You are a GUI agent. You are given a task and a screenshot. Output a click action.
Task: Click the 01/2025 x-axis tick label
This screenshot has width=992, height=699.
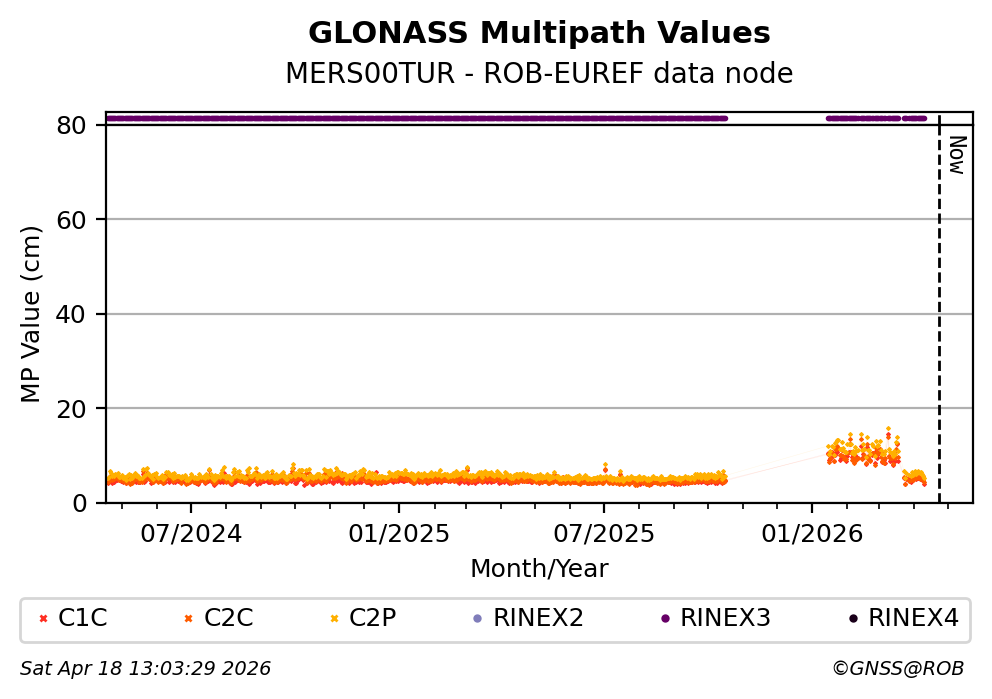coord(398,533)
